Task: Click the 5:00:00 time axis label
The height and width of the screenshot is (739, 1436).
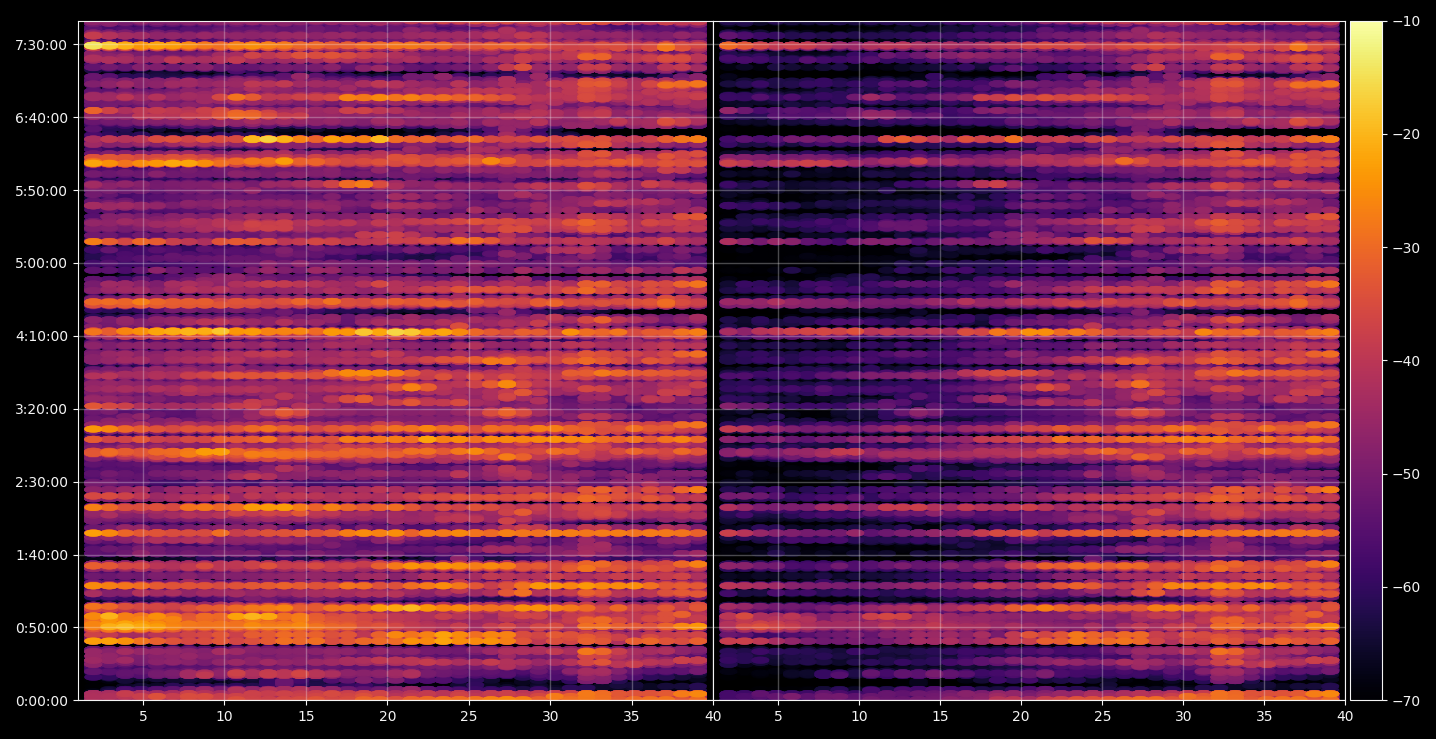Action: 41,263
